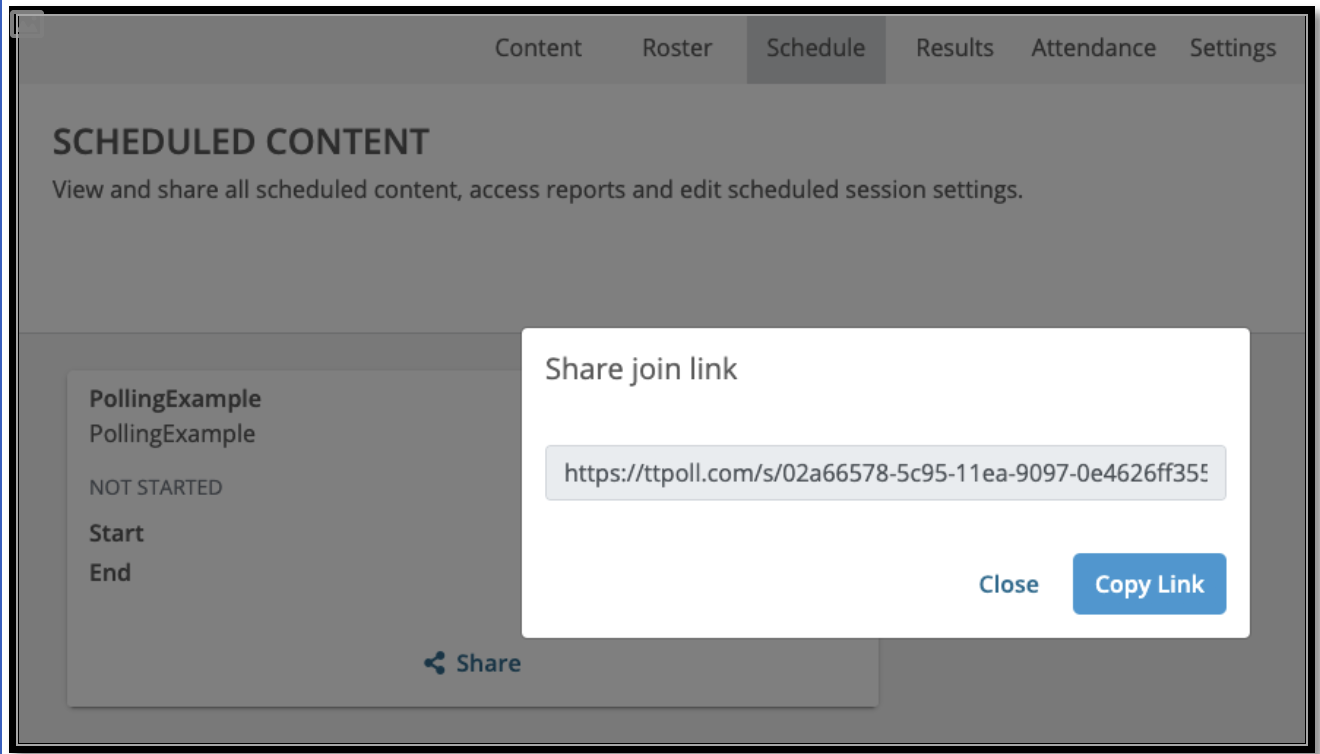Select the ttpoll.com join link field
The width and height of the screenshot is (1320, 754).
coord(885,472)
